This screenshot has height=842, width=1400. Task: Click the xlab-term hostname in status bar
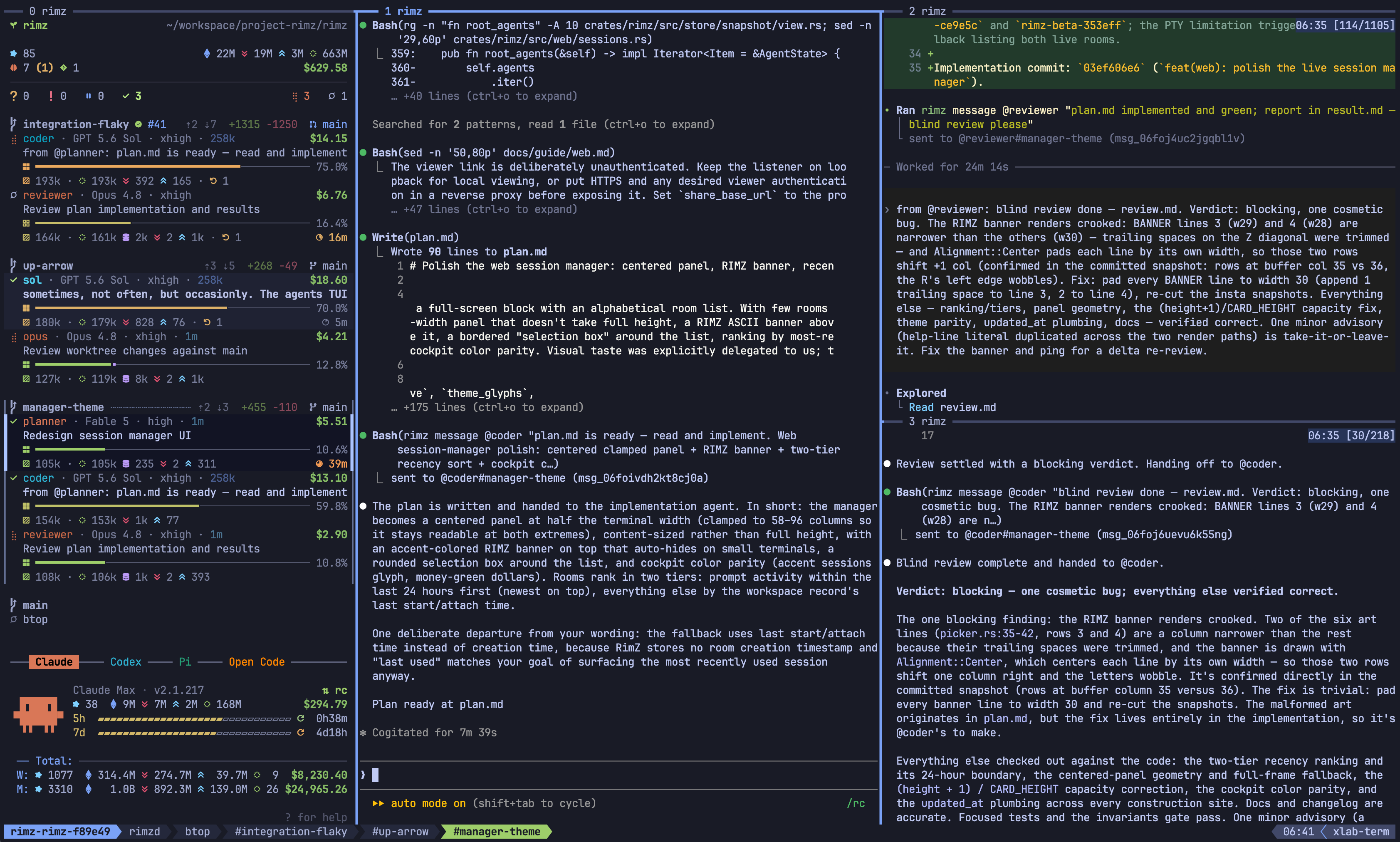click(1361, 832)
